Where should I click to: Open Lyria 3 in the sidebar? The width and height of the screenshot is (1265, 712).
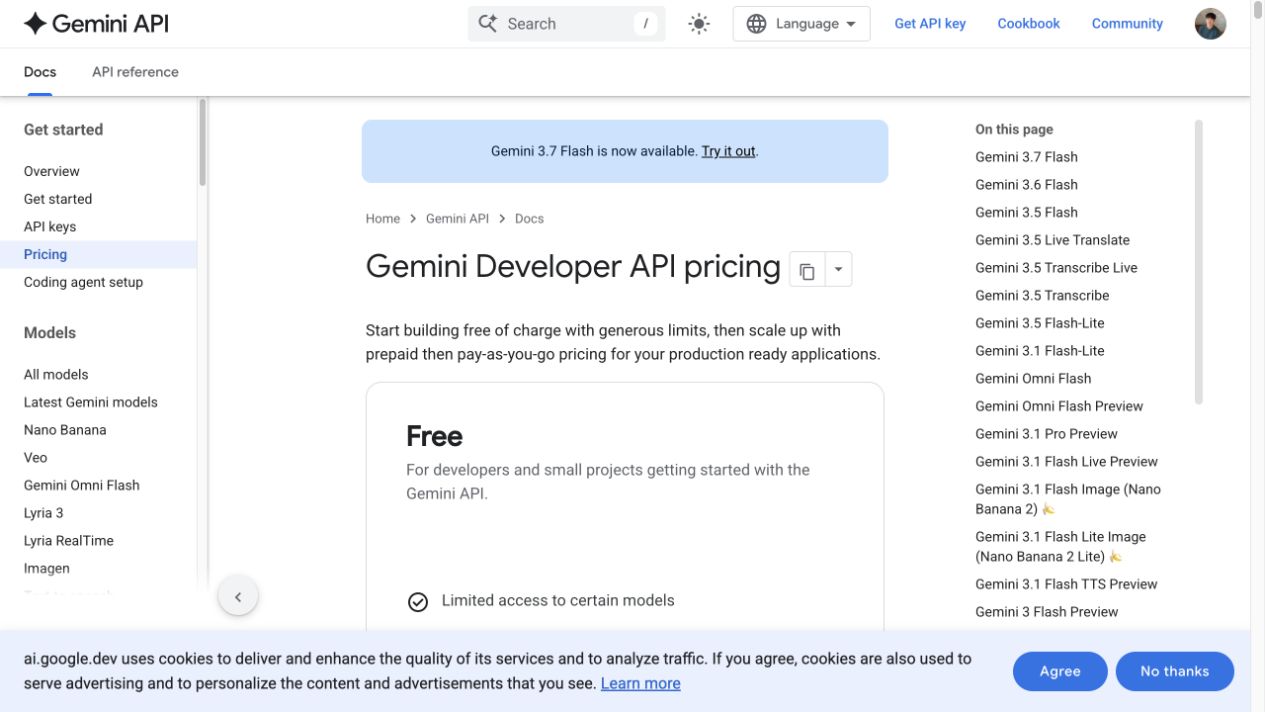(44, 513)
